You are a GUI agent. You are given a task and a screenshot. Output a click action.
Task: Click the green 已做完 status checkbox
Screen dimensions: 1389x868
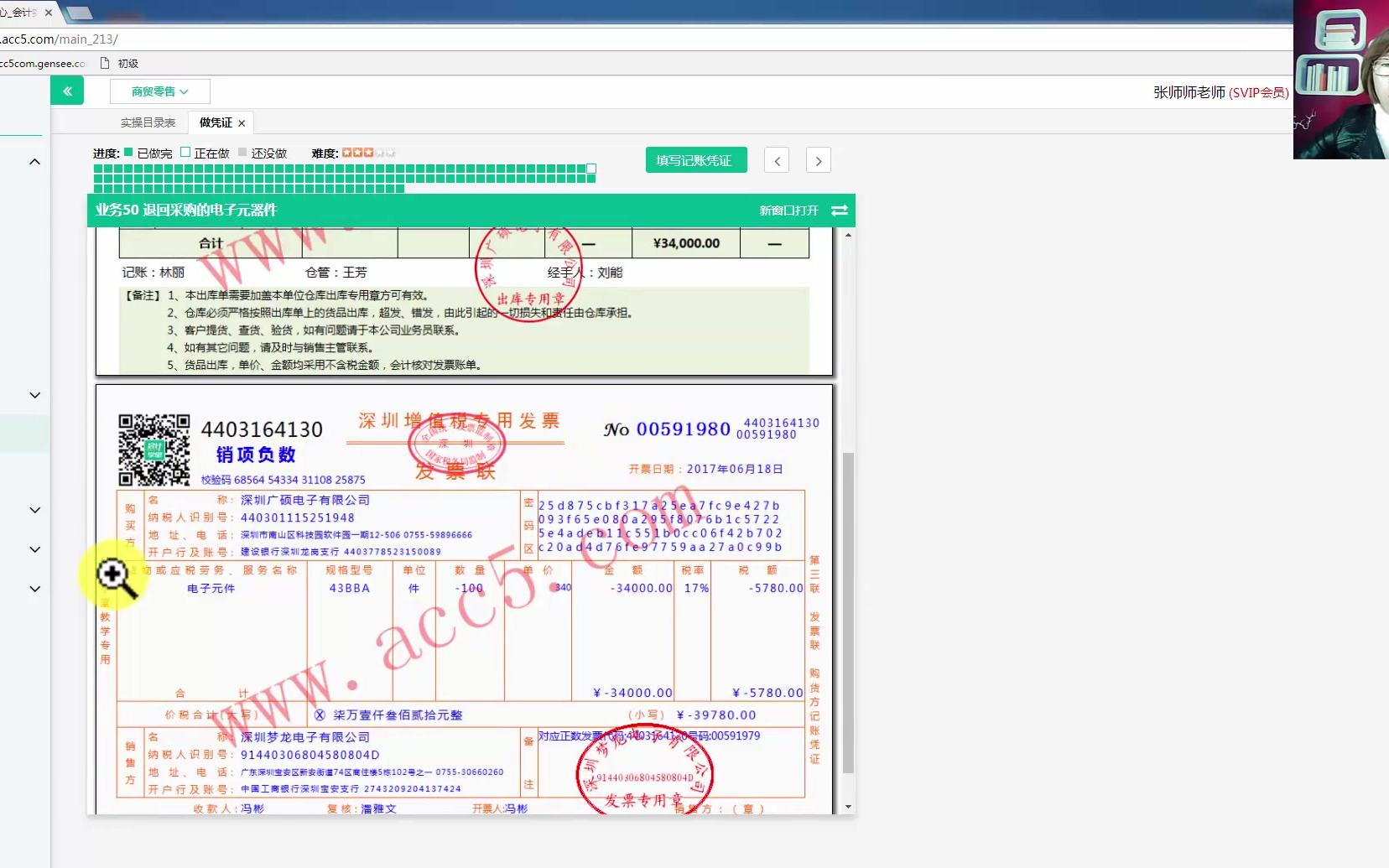pyautogui.click(x=127, y=152)
